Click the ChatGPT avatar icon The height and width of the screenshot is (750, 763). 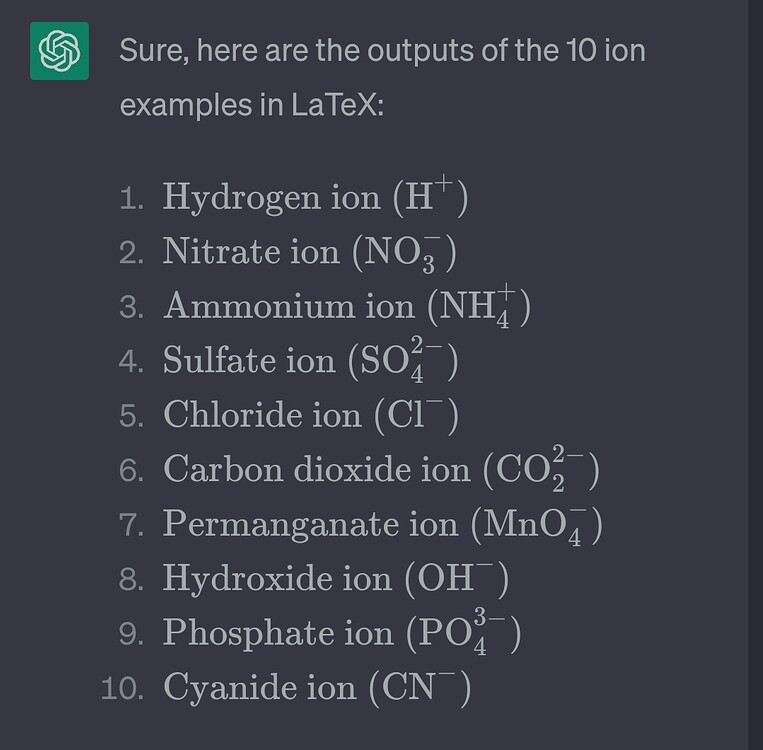[59, 51]
